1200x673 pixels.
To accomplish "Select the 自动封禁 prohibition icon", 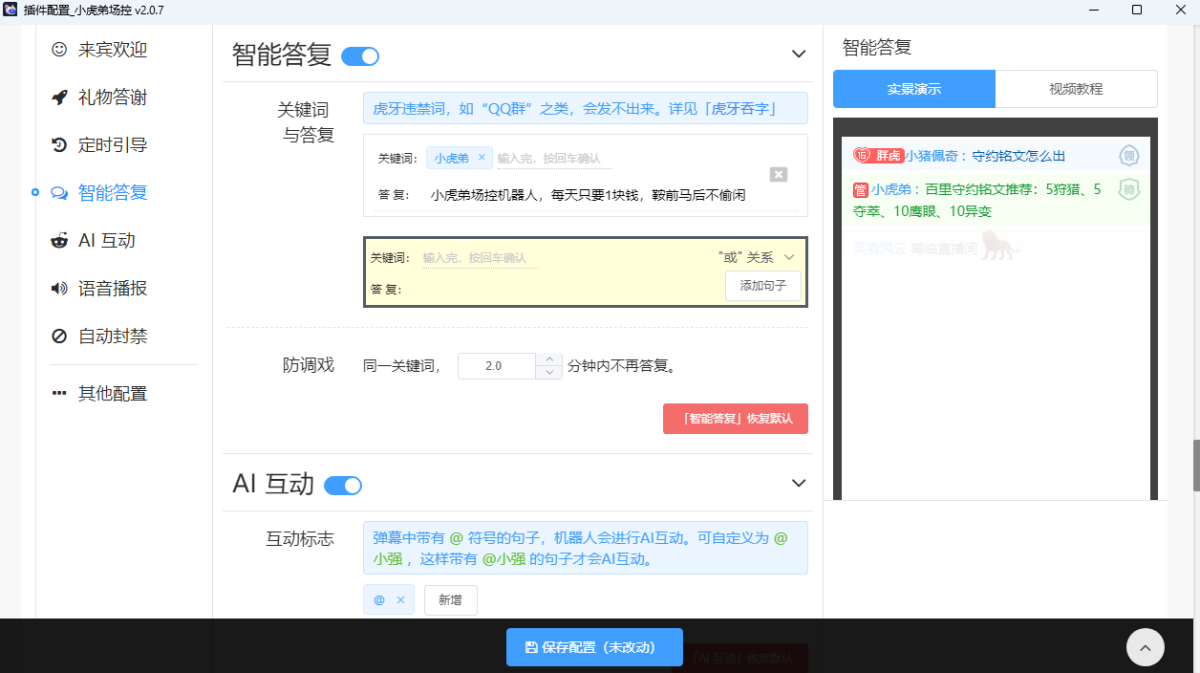I will pyautogui.click(x=57, y=337).
